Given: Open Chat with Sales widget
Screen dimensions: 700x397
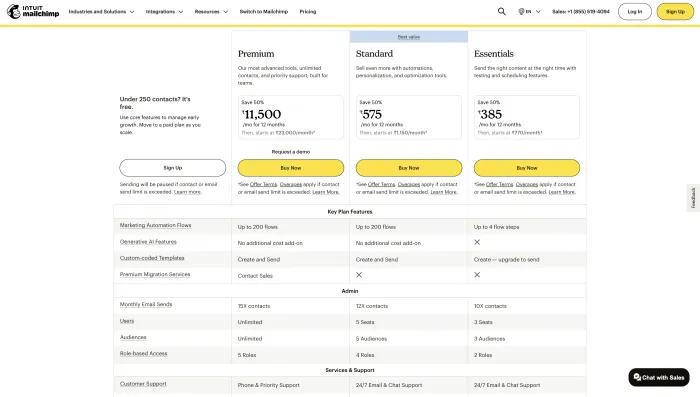Looking at the screenshot, I should tap(659, 377).
